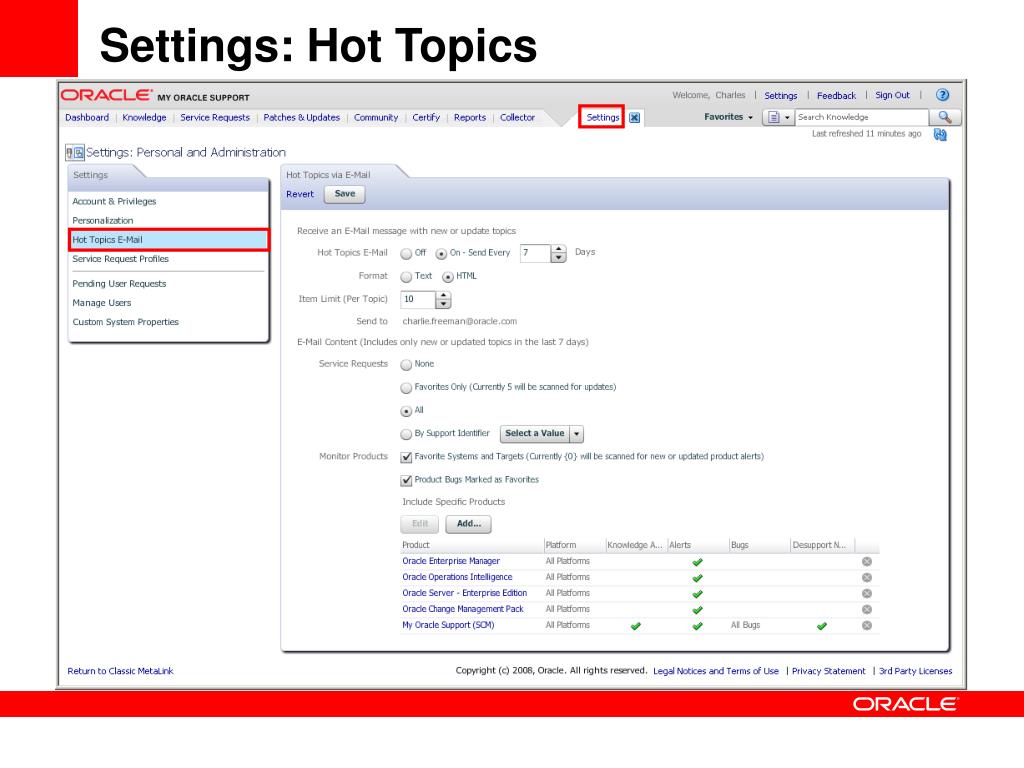This screenshot has height=768, width=1024.
Task: Click Sign Out link
Action: coord(892,95)
